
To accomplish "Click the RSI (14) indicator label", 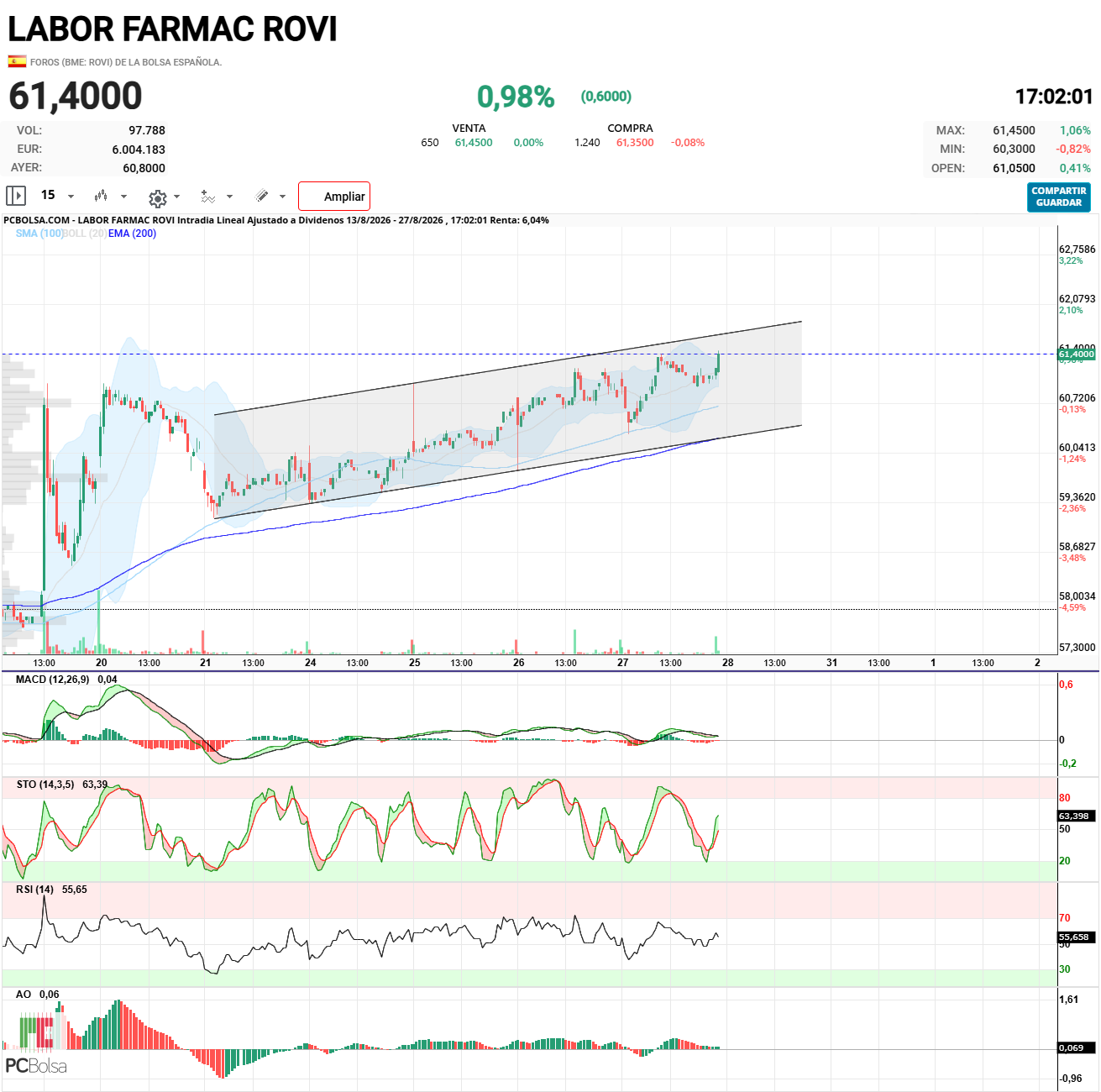I will pyautogui.click(x=34, y=890).
